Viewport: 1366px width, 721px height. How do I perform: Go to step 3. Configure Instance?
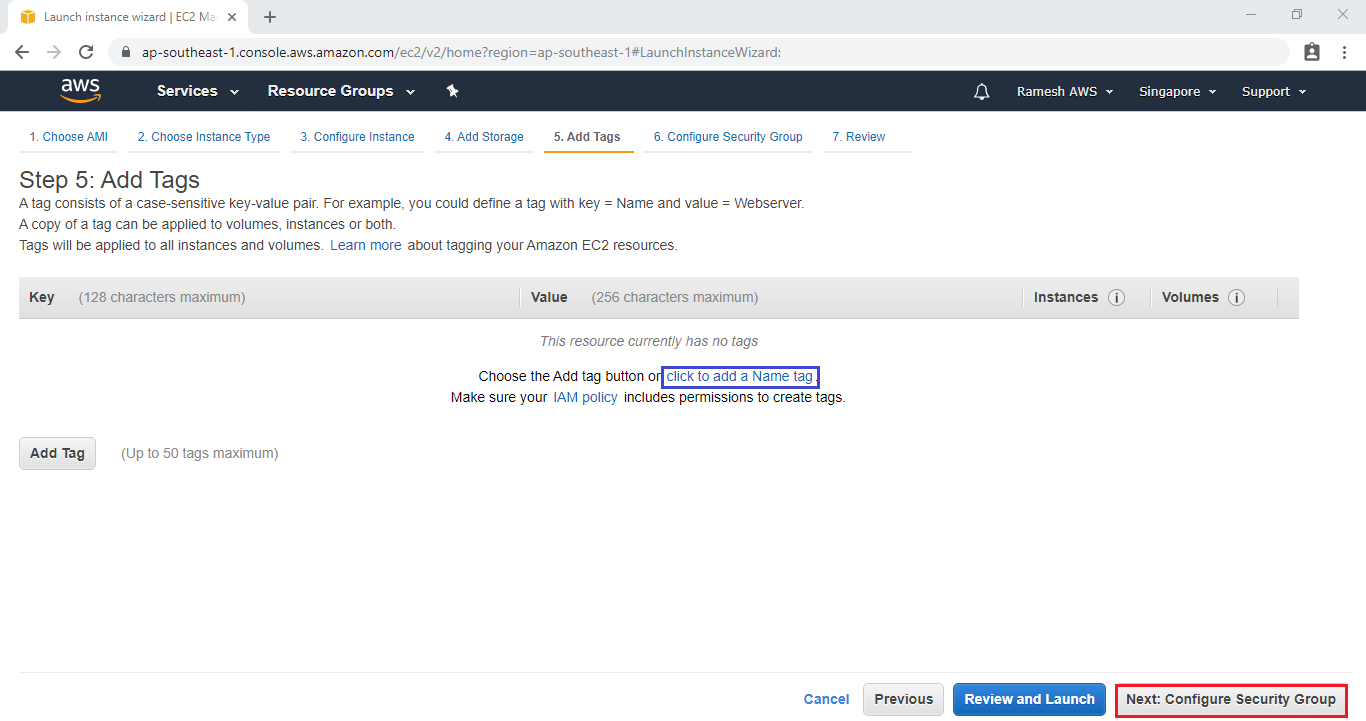(357, 137)
